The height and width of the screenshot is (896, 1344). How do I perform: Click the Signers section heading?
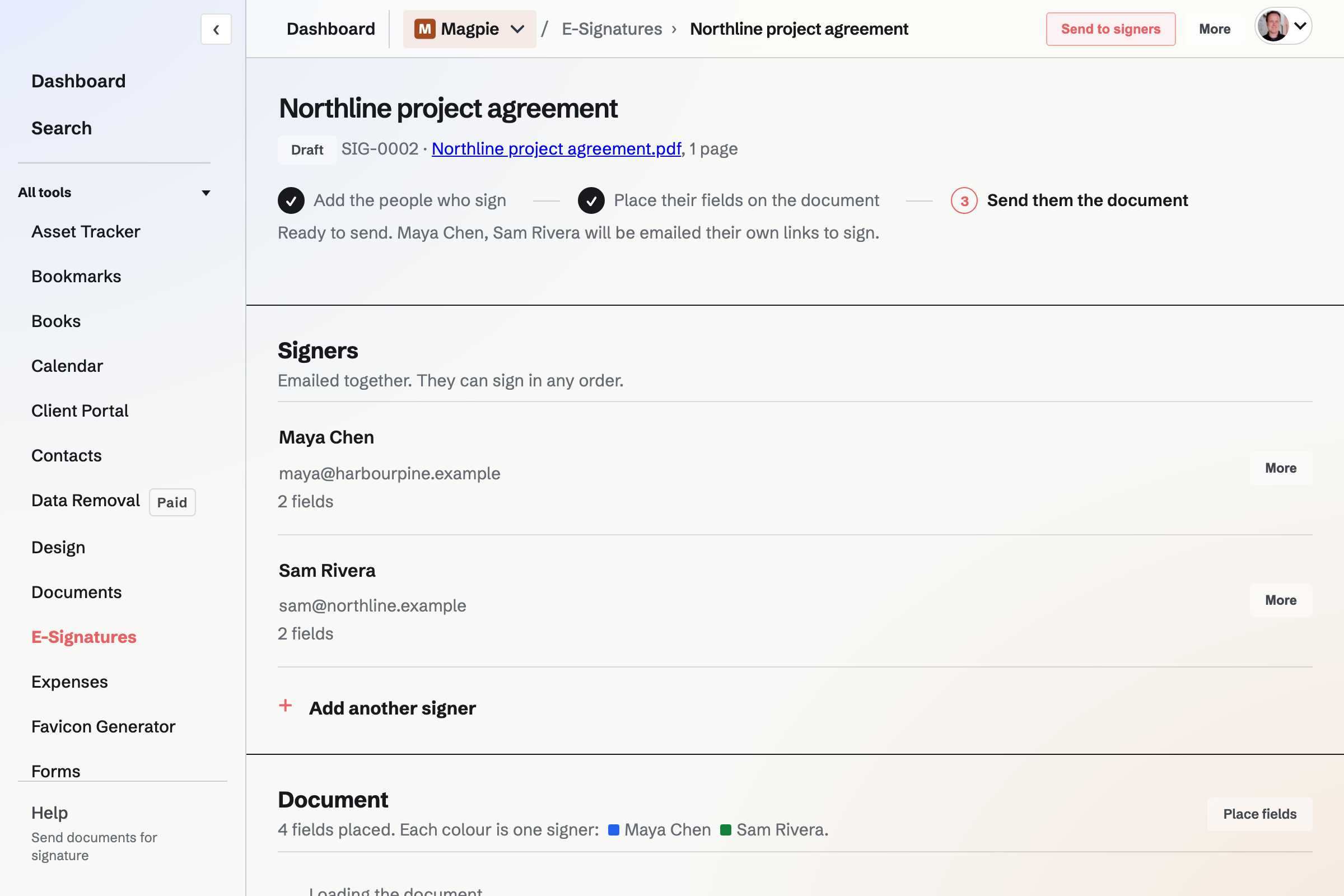pos(318,351)
